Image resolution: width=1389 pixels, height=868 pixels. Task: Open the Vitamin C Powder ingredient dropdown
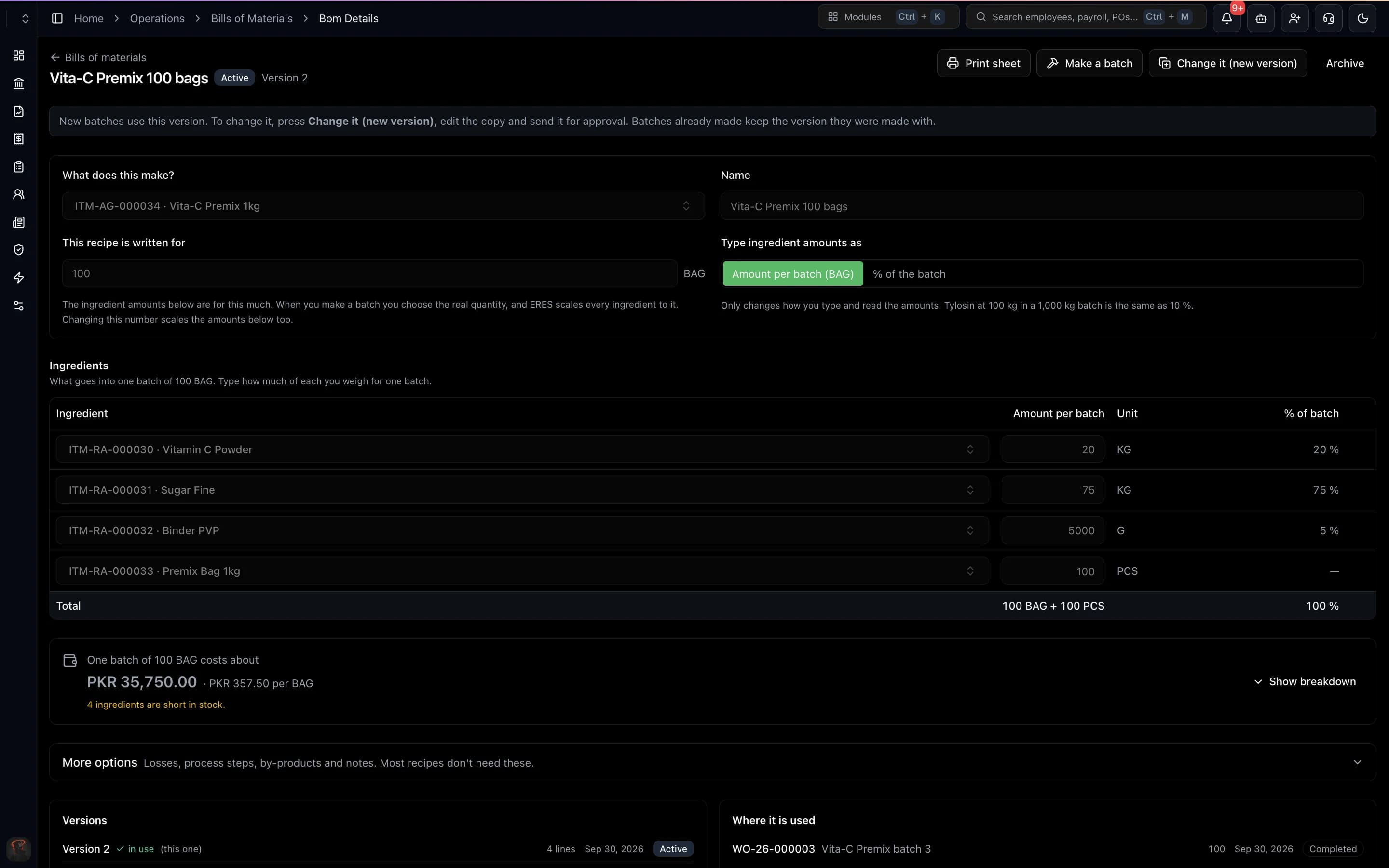522,449
